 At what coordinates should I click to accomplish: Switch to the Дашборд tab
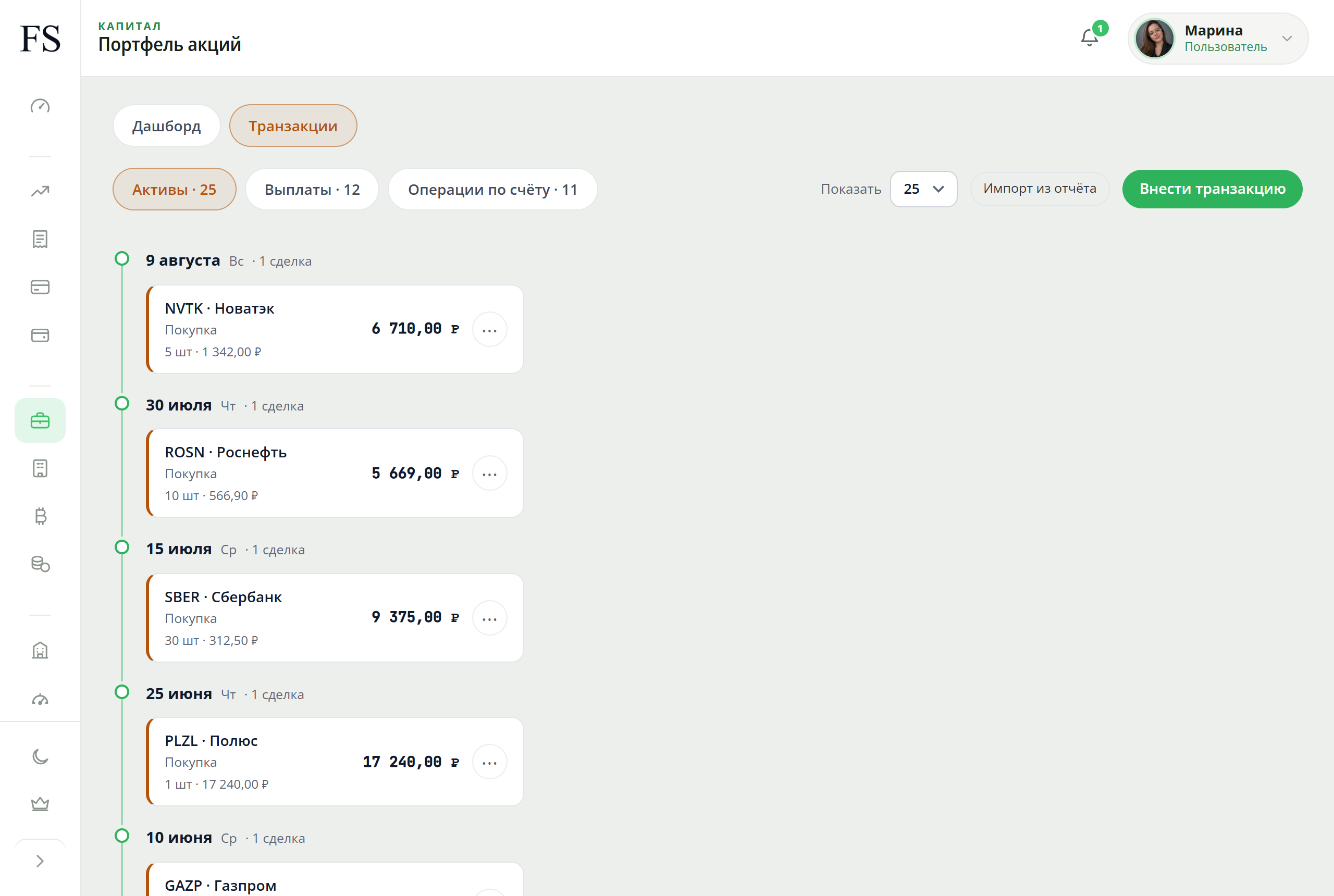pos(166,126)
